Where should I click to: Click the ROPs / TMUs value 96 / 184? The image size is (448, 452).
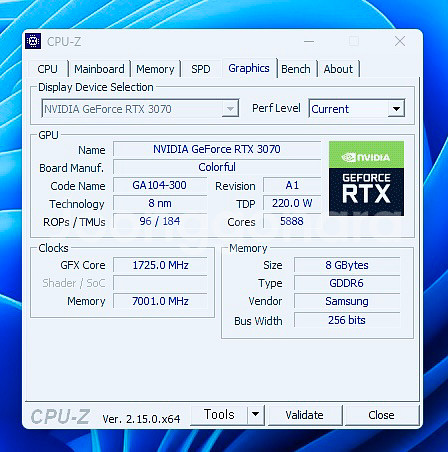click(160, 221)
